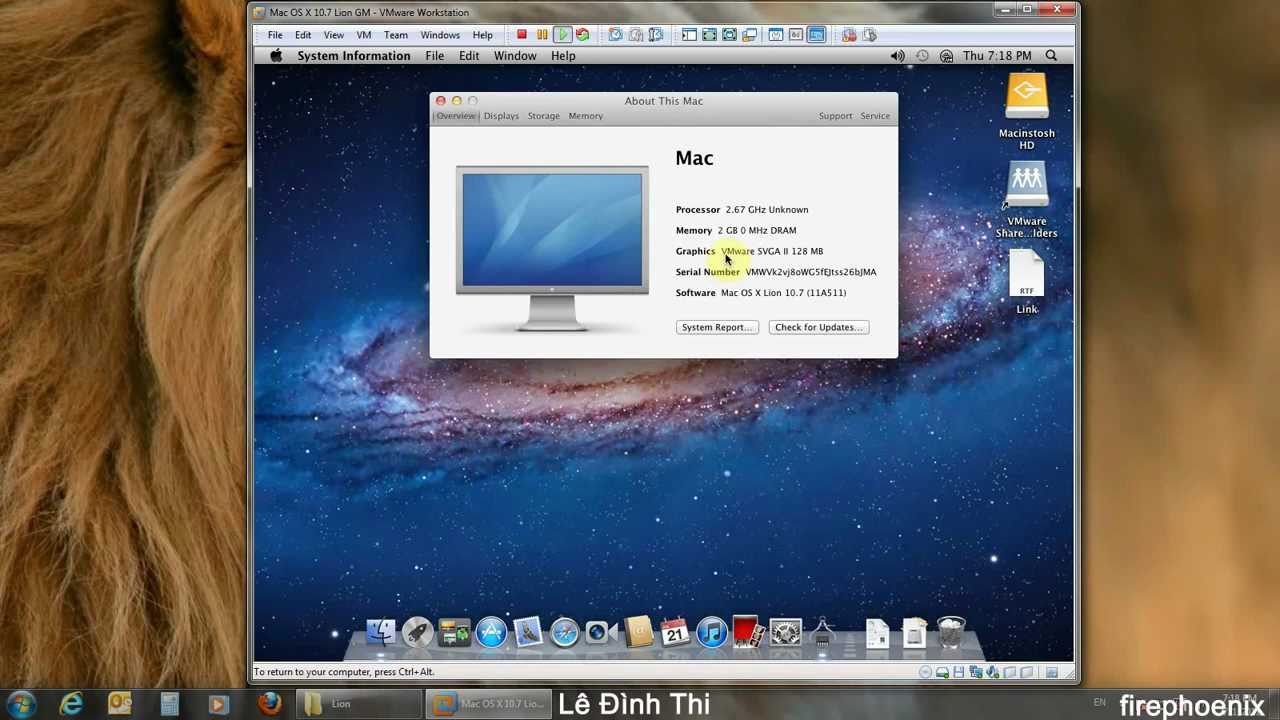1280x720 pixels.
Task: Click the Windows Start orb
Action: 21,704
